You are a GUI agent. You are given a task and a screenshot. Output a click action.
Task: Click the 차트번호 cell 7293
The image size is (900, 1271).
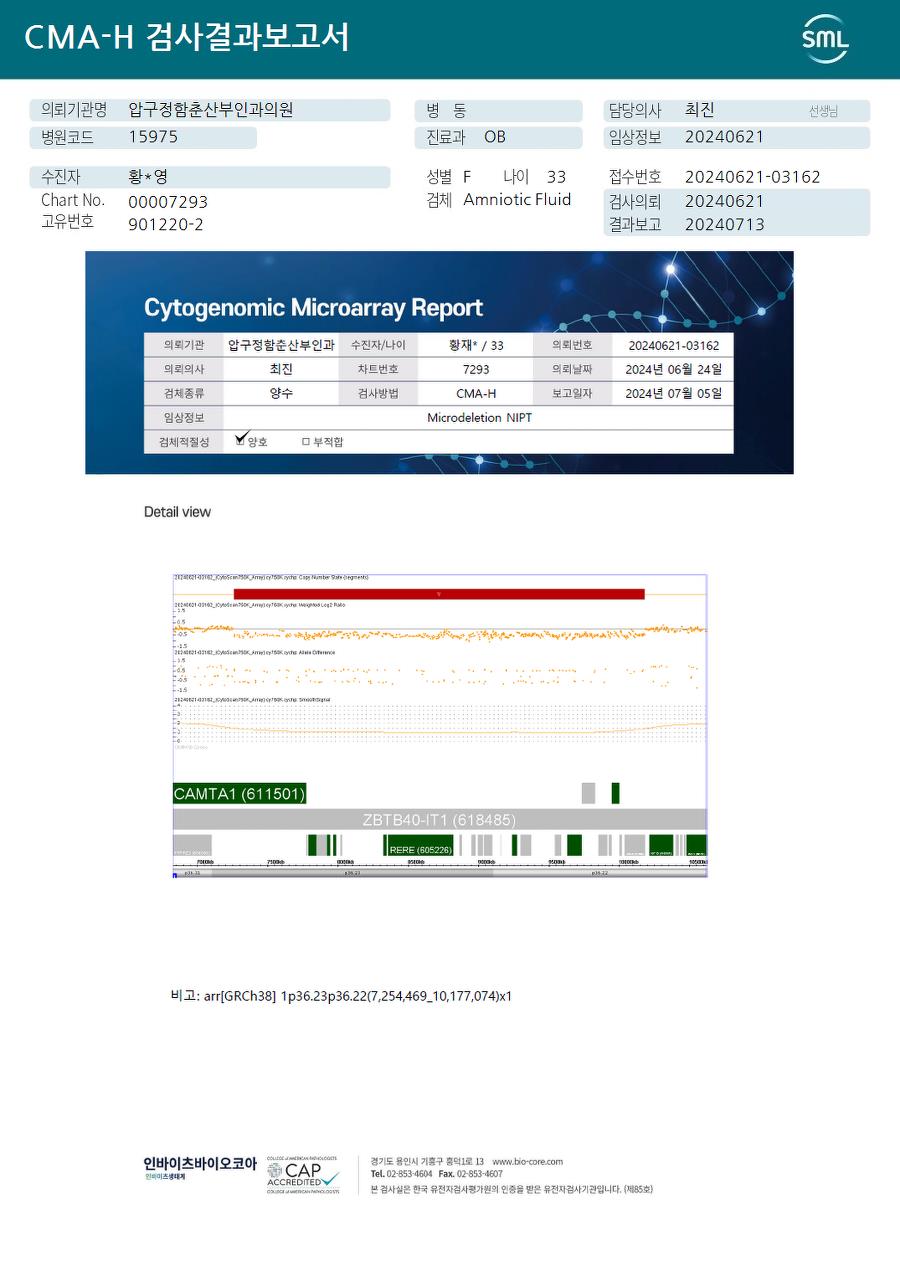pos(476,369)
